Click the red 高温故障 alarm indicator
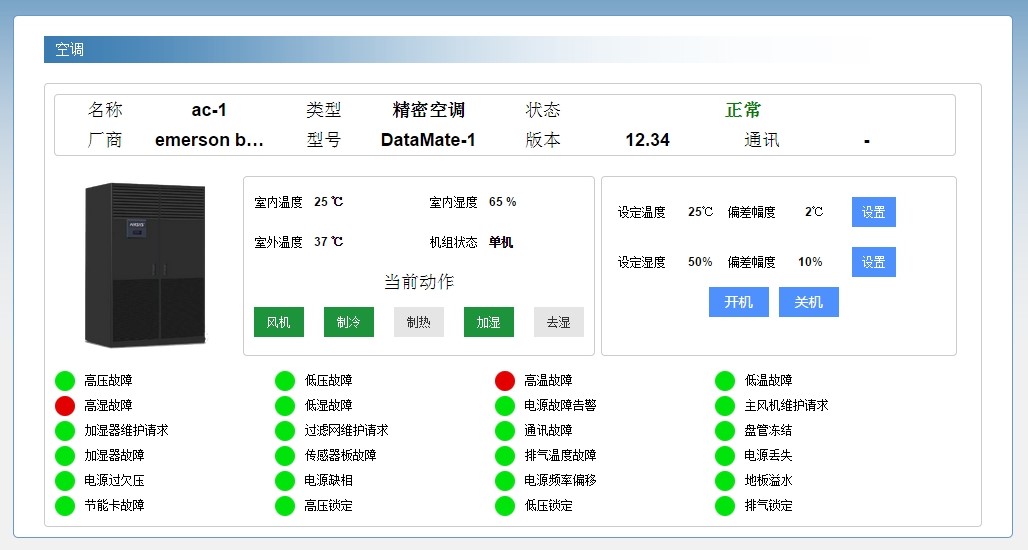 pos(505,380)
